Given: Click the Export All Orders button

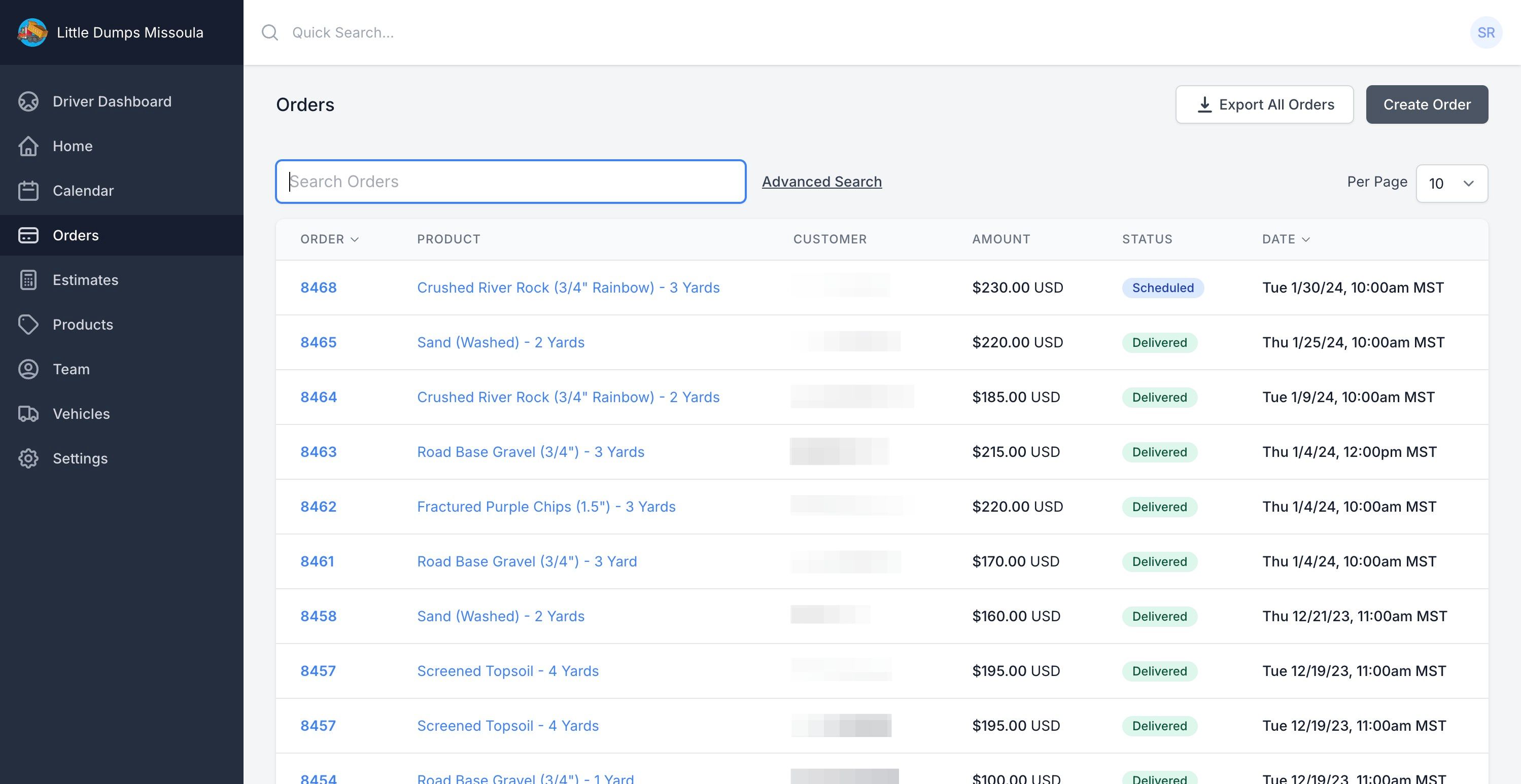Looking at the screenshot, I should 1265,104.
